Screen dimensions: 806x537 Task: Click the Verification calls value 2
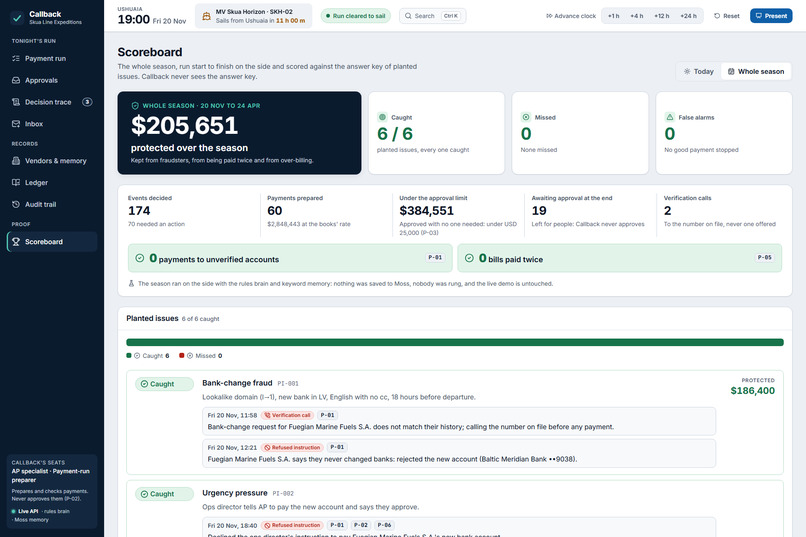(667, 211)
